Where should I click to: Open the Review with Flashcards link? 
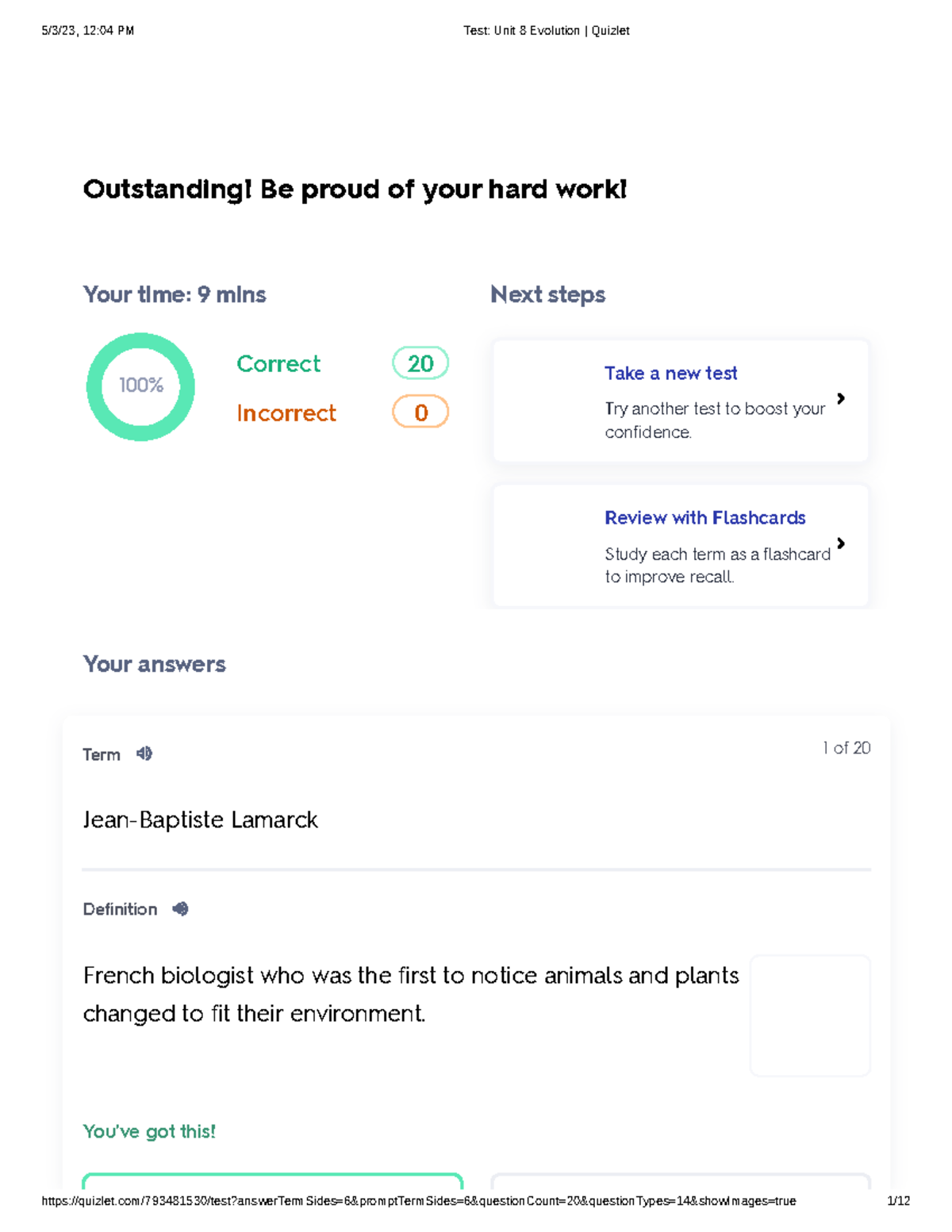tap(705, 517)
